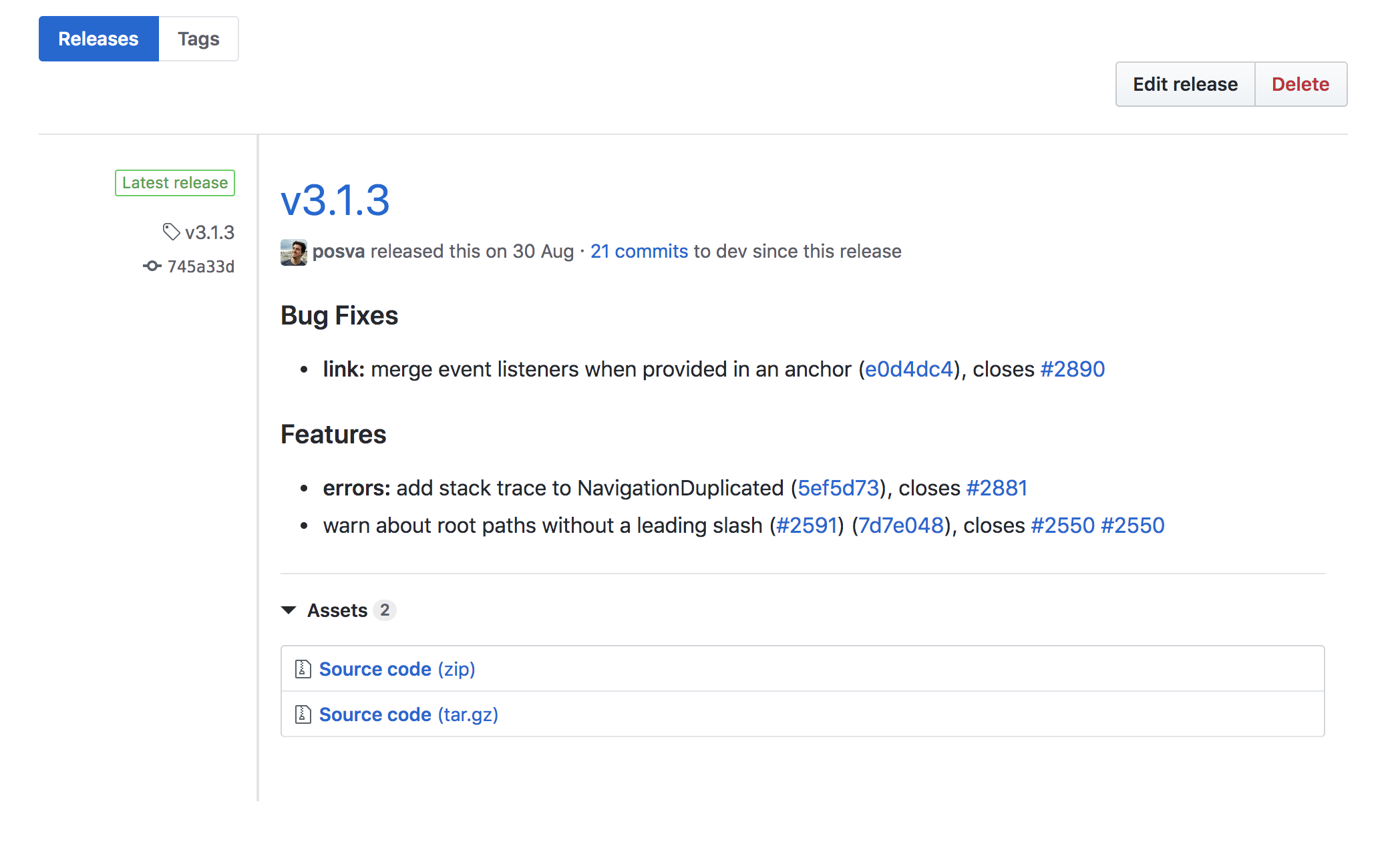The image size is (1400, 848).
Task: Open issue #2890 link
Action: [1072, 369]
